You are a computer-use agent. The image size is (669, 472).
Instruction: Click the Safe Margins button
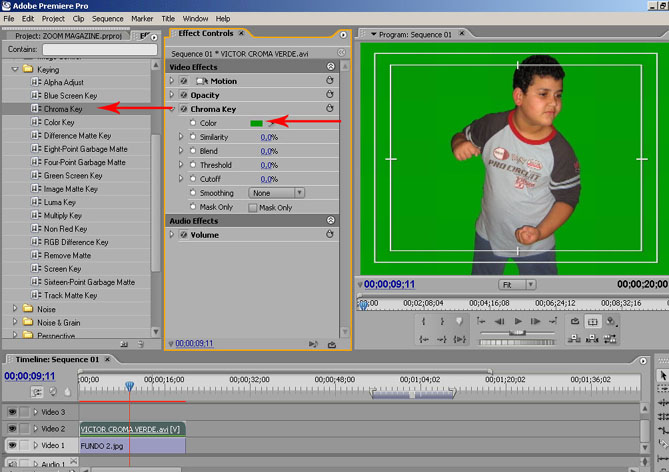[592, 321]
